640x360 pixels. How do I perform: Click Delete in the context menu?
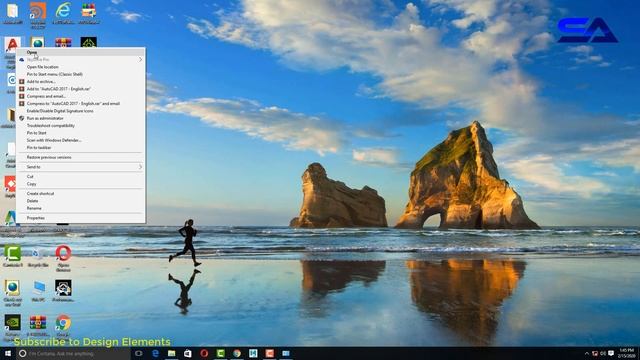coord(80,201)
